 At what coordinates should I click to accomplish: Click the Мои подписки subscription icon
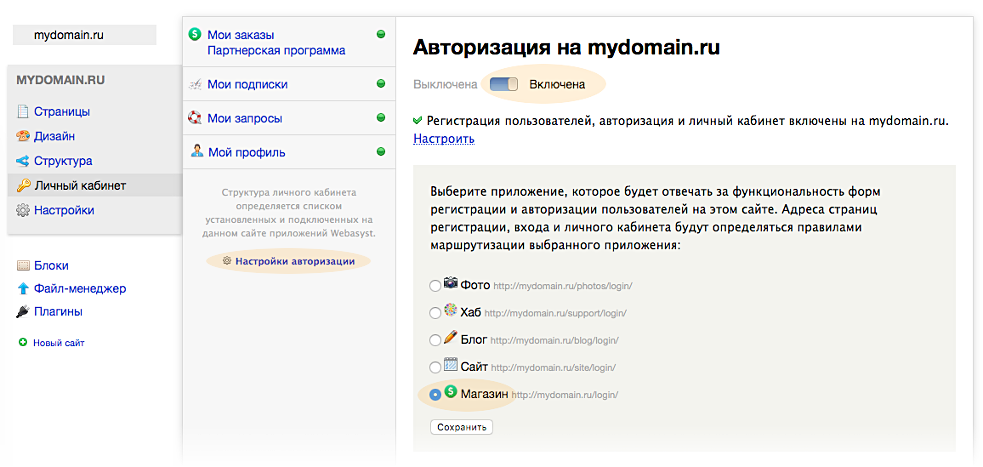tap(196, 85)
